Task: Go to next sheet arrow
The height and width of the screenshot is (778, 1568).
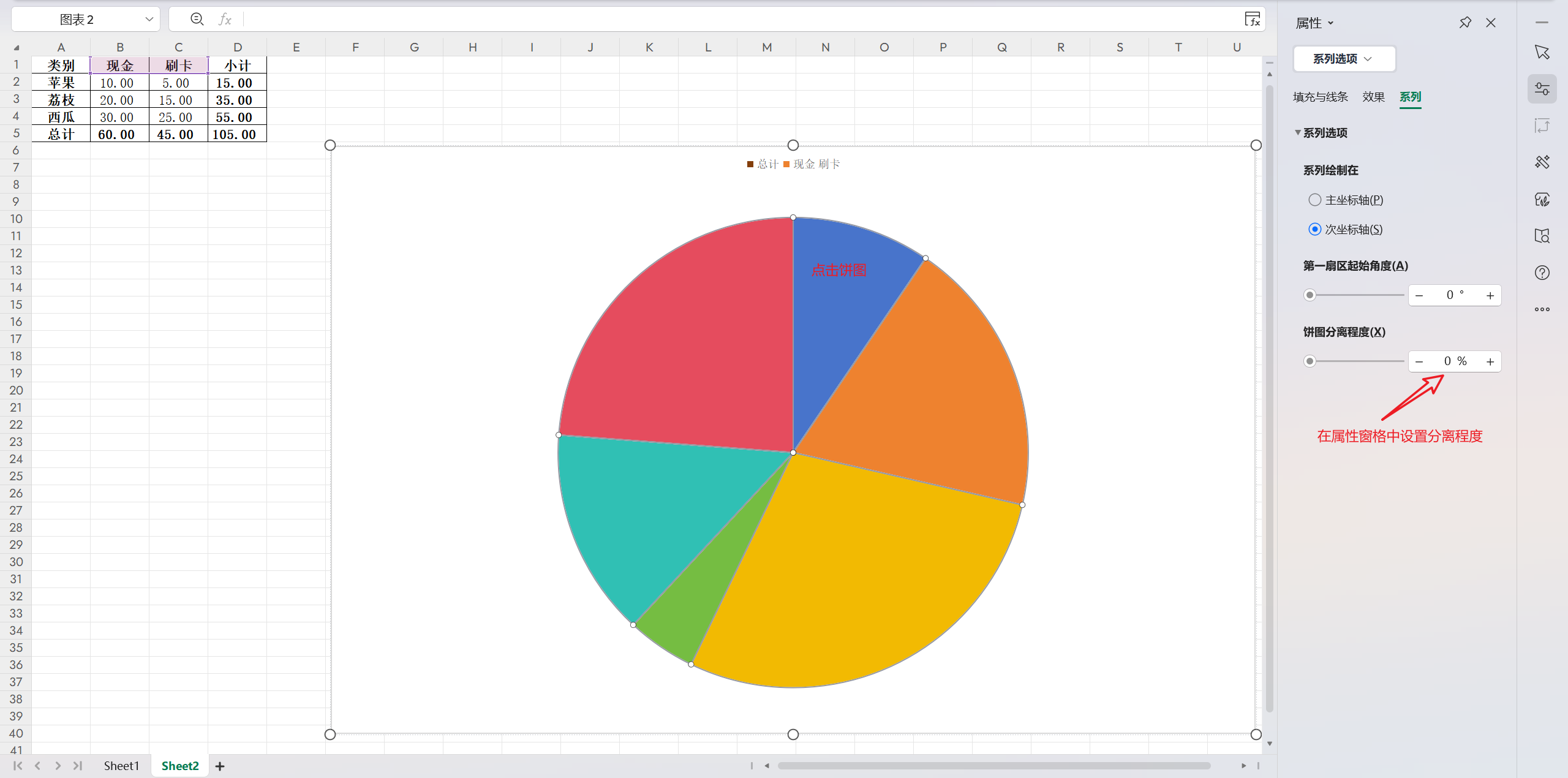Action: (x=58, y=766)
